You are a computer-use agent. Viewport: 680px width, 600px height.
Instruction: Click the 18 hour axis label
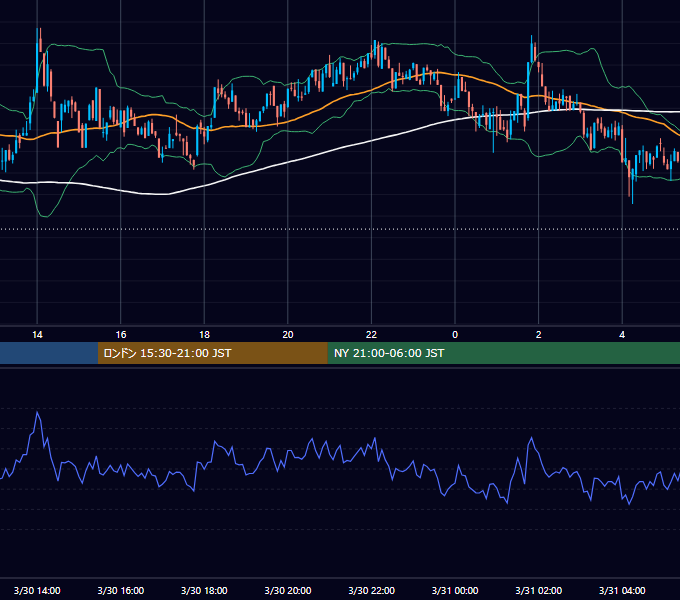point(204,335)
